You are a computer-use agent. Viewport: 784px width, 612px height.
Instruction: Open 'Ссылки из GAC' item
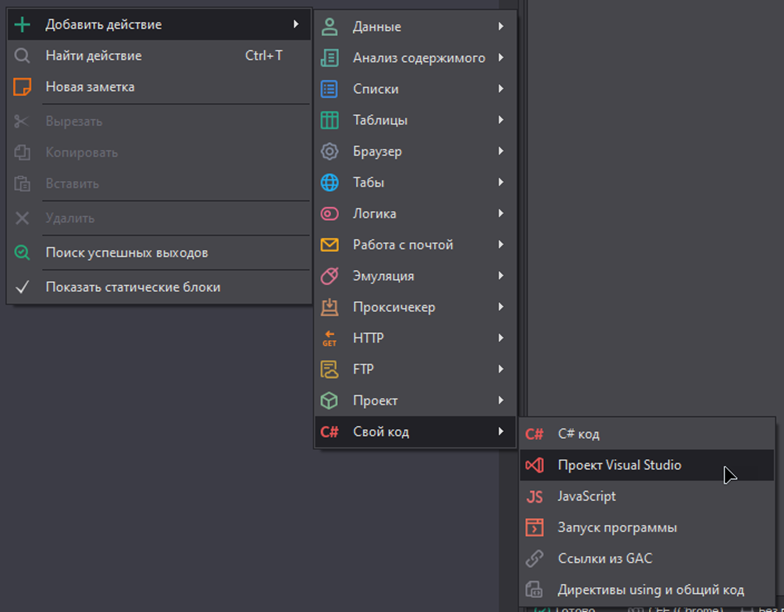pyautogui.click(x=605, y=558)
